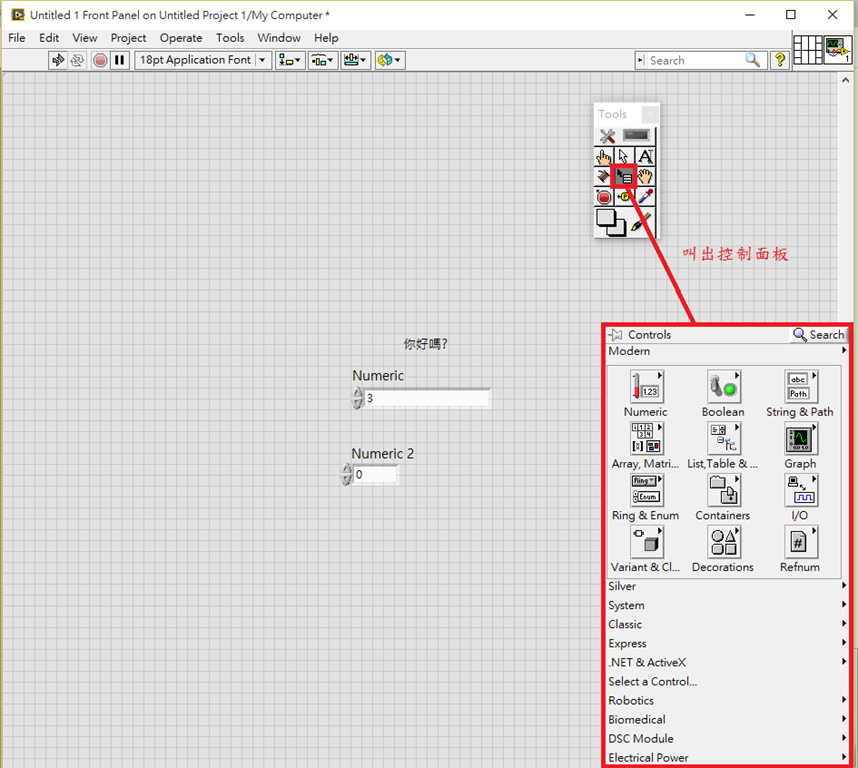This screenshot has width=858, height=768.
Task: Select the Coloring paintbrush tool
Action: tap(641, 222)
